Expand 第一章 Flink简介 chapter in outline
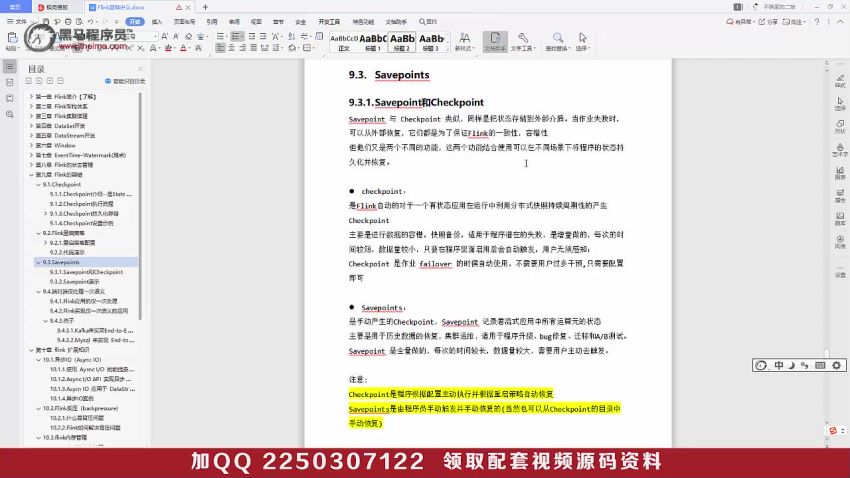 (x=32, y=97)
